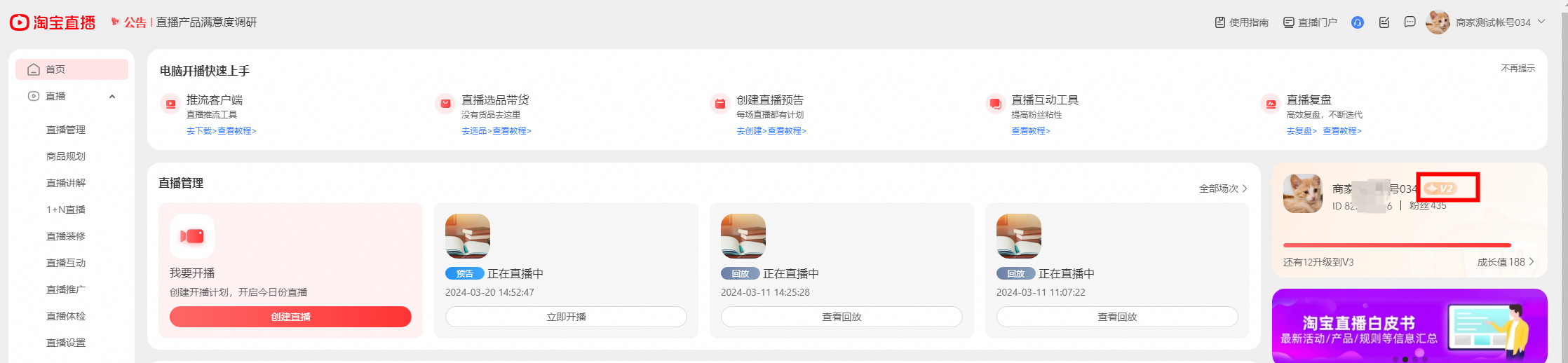The width and height of the screenshot is (1568, 363).
Task: Click the 直播互动工具 chat icon
Action: [x=994, y=104]
